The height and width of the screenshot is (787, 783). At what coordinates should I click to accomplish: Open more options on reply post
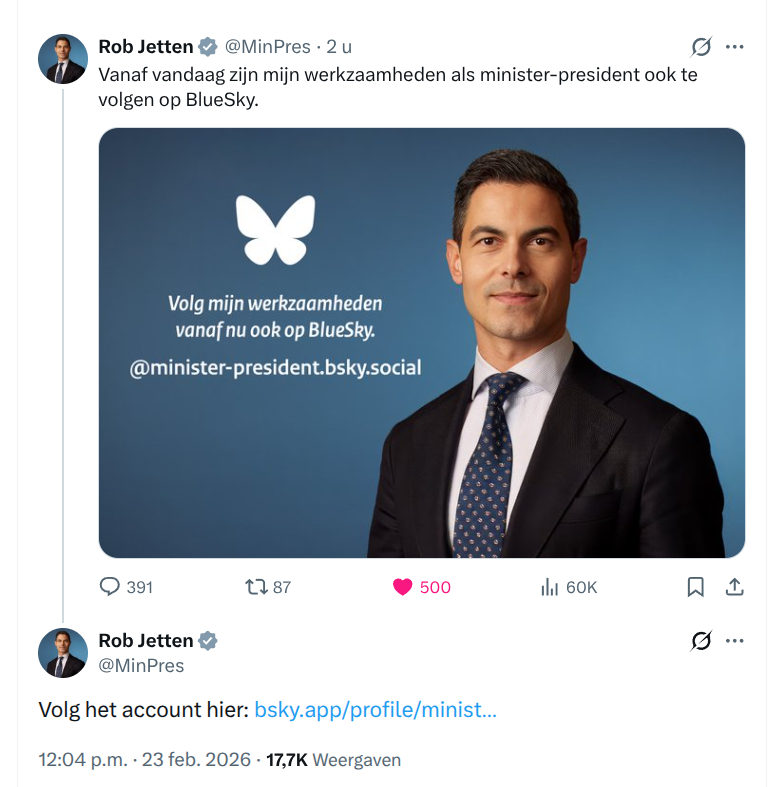735,641
